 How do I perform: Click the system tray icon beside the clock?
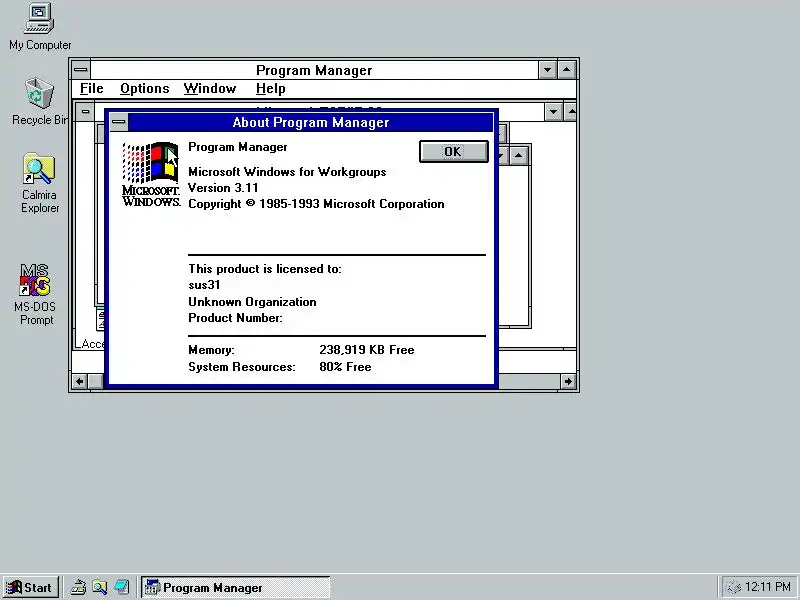733,588
